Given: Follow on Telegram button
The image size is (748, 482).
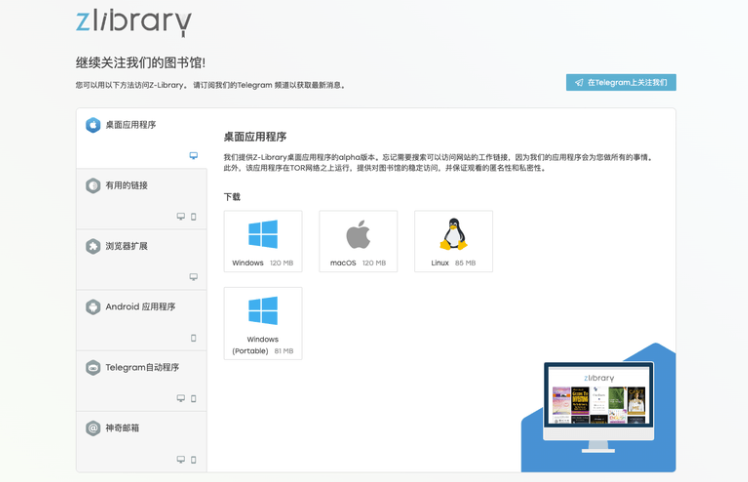Looking at the screenshot, I should [x=621, y=83].
